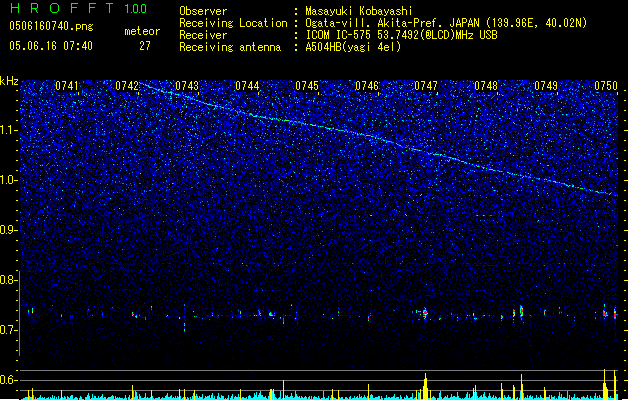This screenshot has height=400, width=629.
Task: Click the 0745 time marker
Action: [307, 86]
